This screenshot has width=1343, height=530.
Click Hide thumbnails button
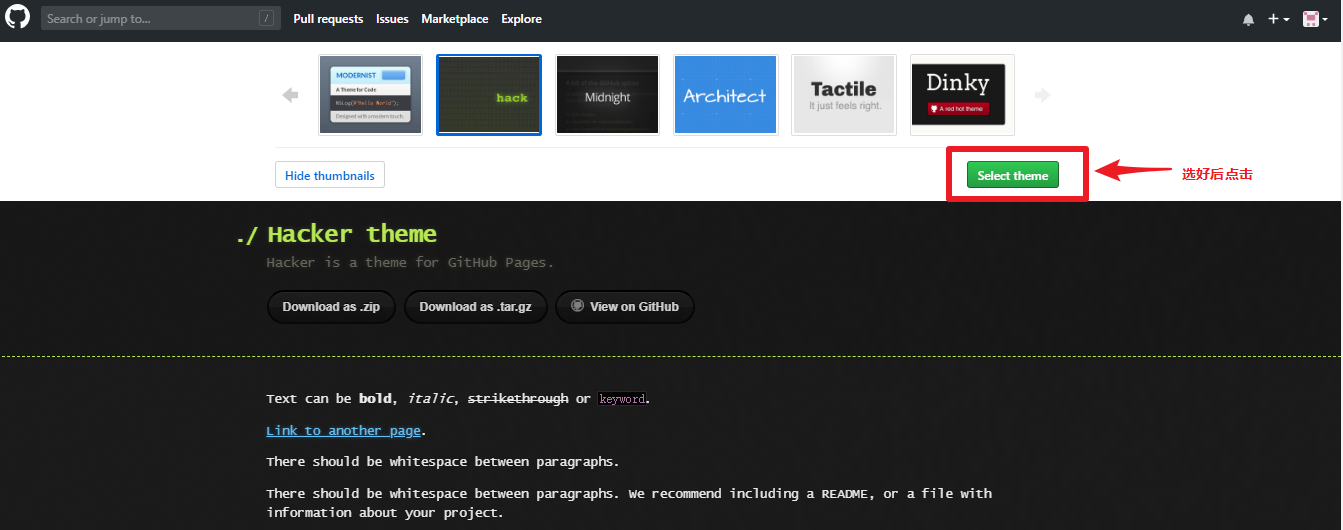(330, 175)
